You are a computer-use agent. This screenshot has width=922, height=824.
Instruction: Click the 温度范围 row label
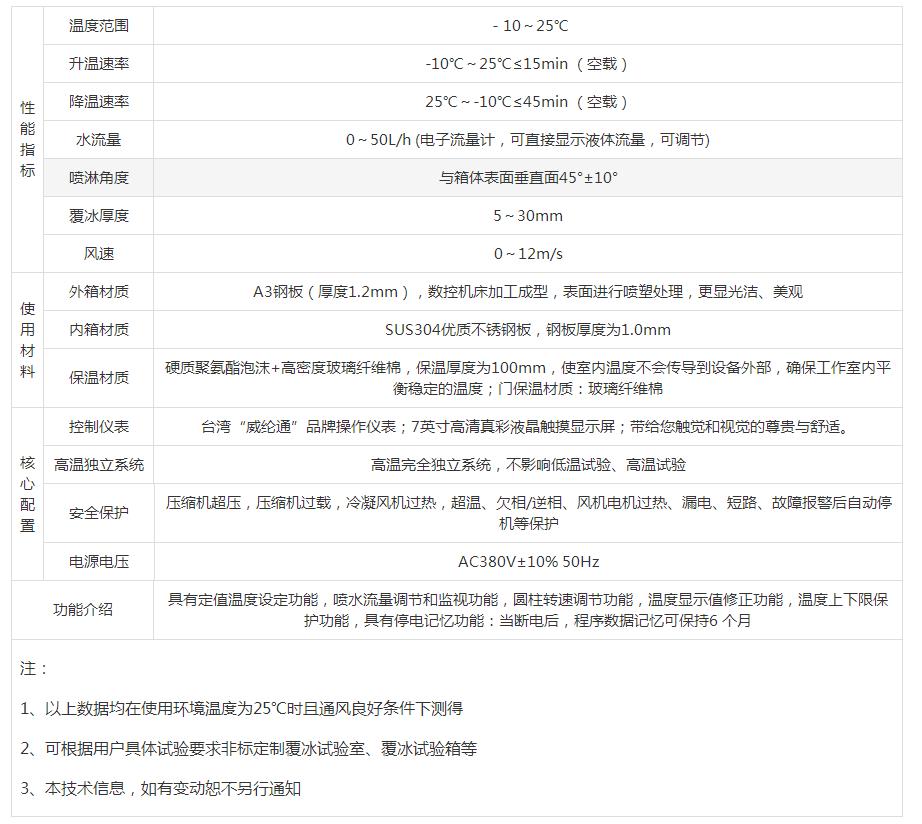pyautogui.click(x=98, y=26)
